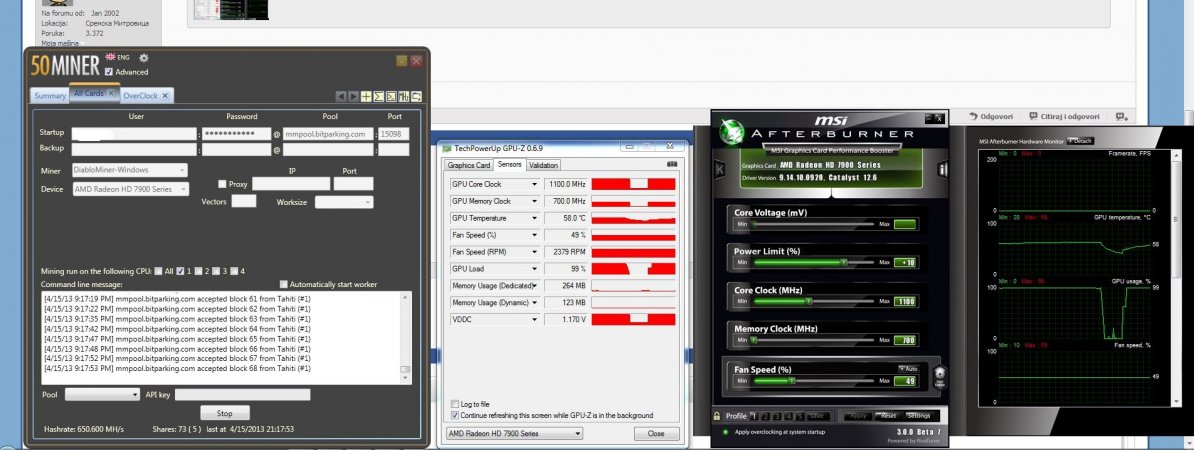1194x450 pixels.
Task: Click the Stop button in 50Miner
Action: click(225, 413)
